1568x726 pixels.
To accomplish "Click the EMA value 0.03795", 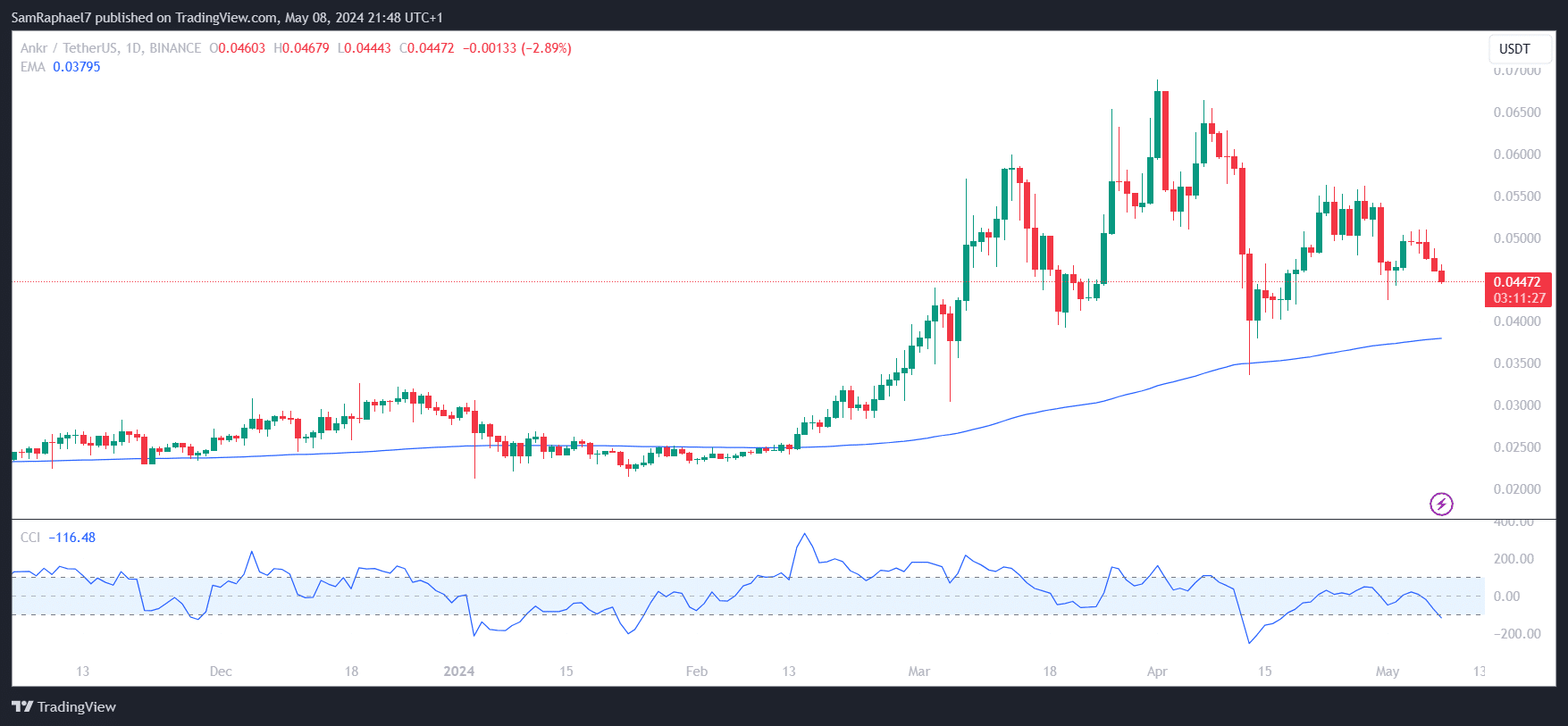I will coord(77,67).
